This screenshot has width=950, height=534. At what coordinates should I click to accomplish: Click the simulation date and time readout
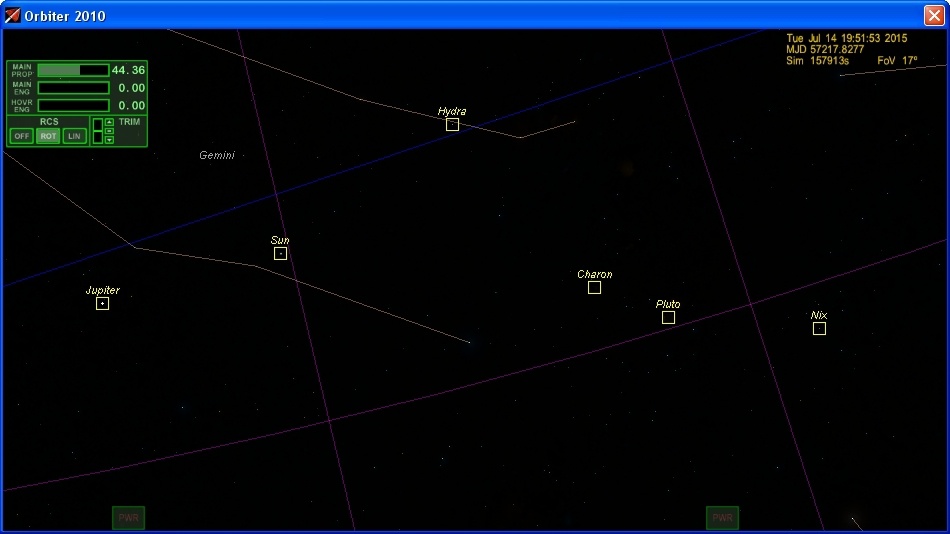846,38
